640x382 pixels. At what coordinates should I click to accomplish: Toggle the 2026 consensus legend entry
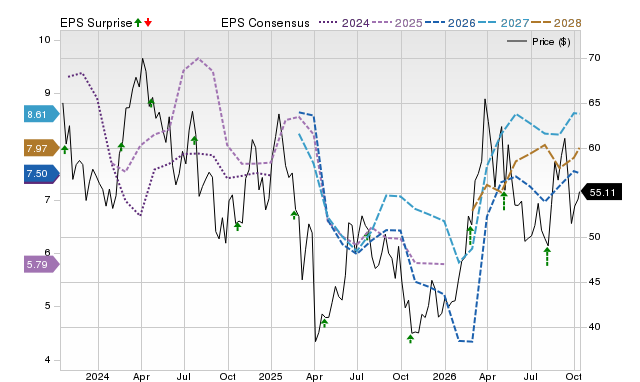(x=450, y=23)
